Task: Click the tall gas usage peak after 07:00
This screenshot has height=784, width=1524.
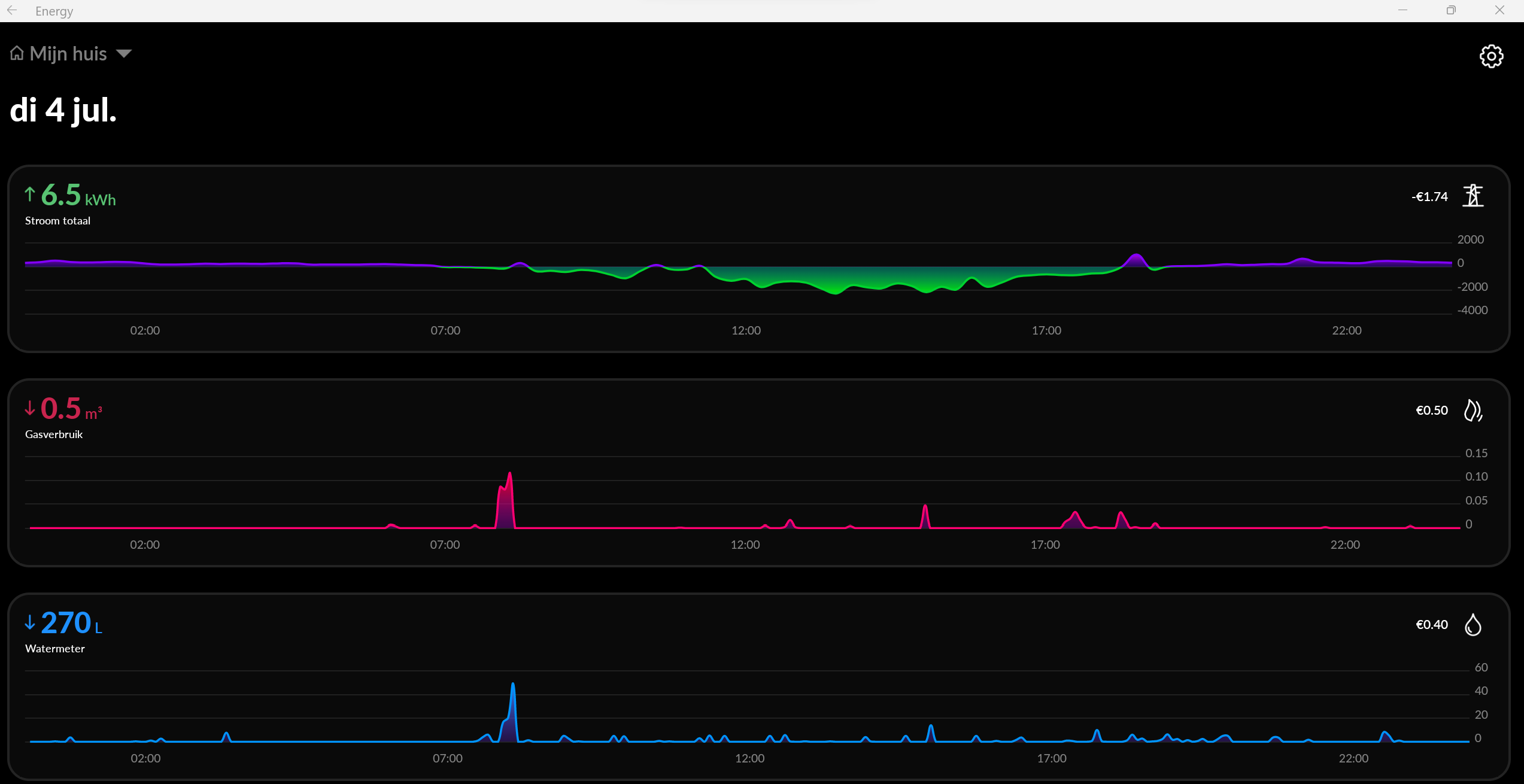Action: [x=507, y=500]
